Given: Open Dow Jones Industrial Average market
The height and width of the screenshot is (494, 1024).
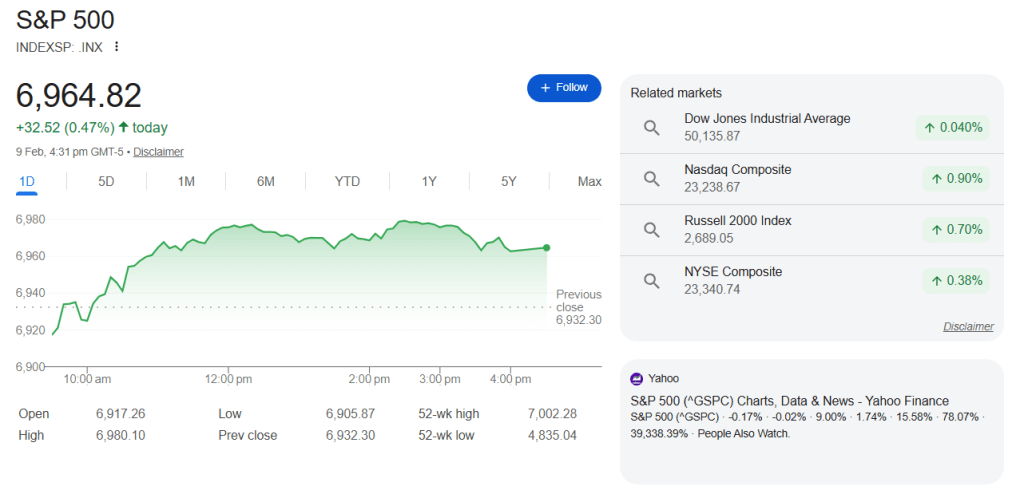Looking at the screenshot, I should point(812,127).
